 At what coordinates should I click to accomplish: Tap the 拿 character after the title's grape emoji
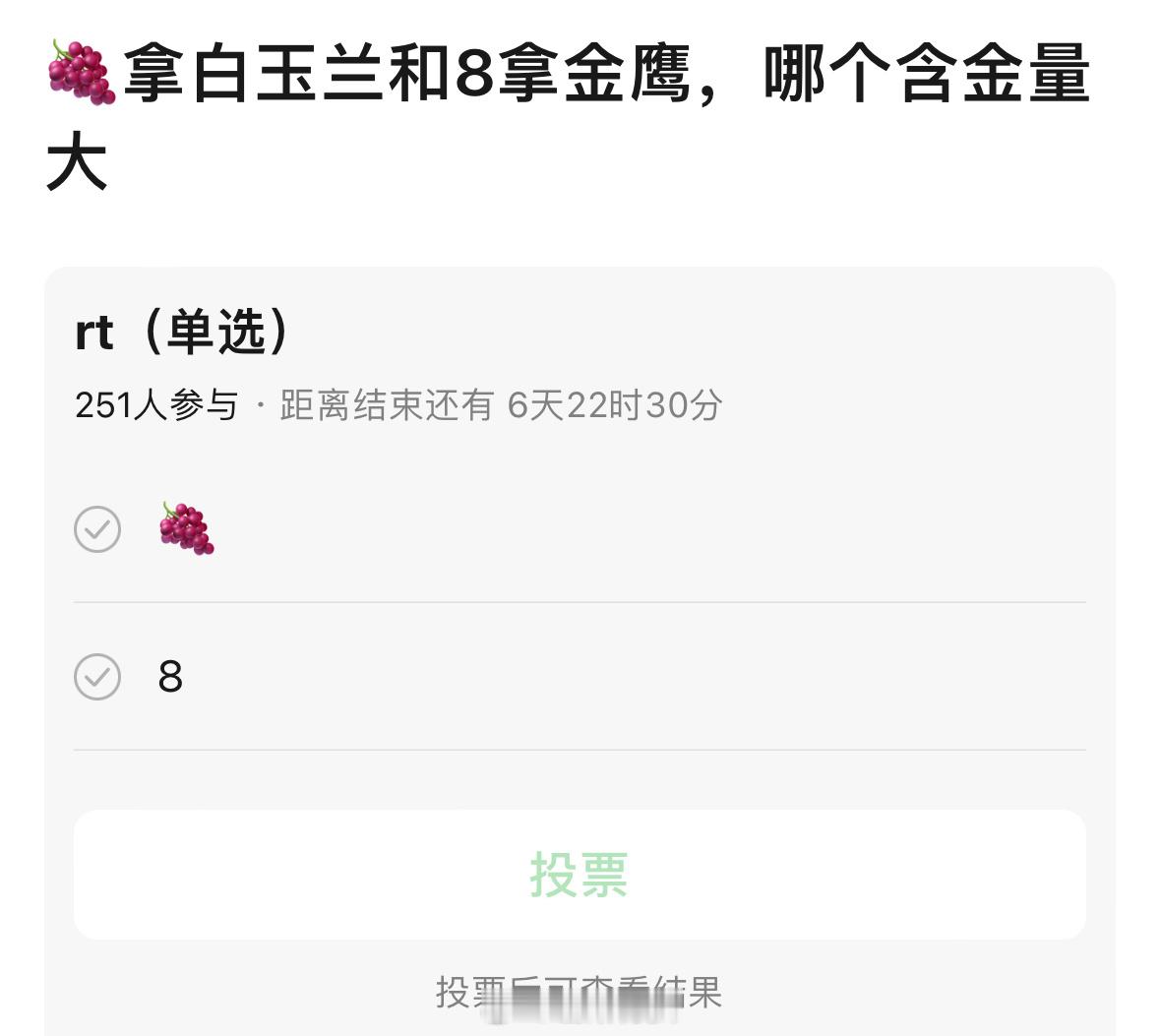pyautogui.click(x=153, y=73)
